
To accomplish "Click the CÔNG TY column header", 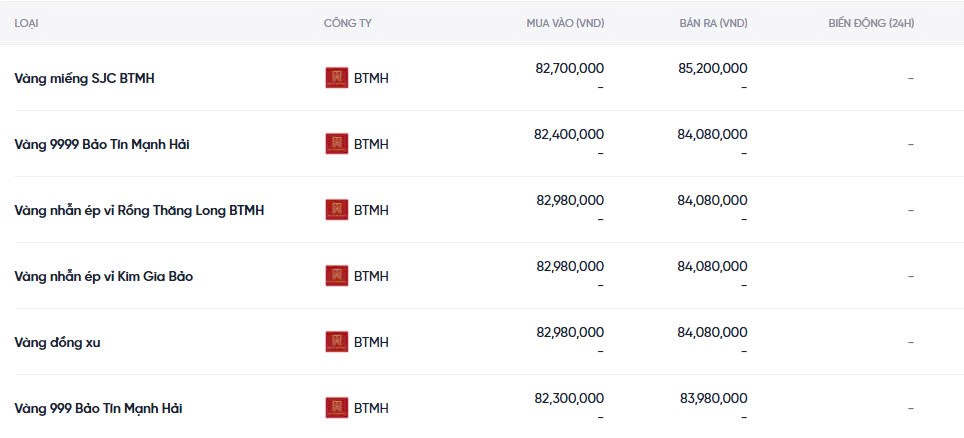I will [x=348, y=22].
